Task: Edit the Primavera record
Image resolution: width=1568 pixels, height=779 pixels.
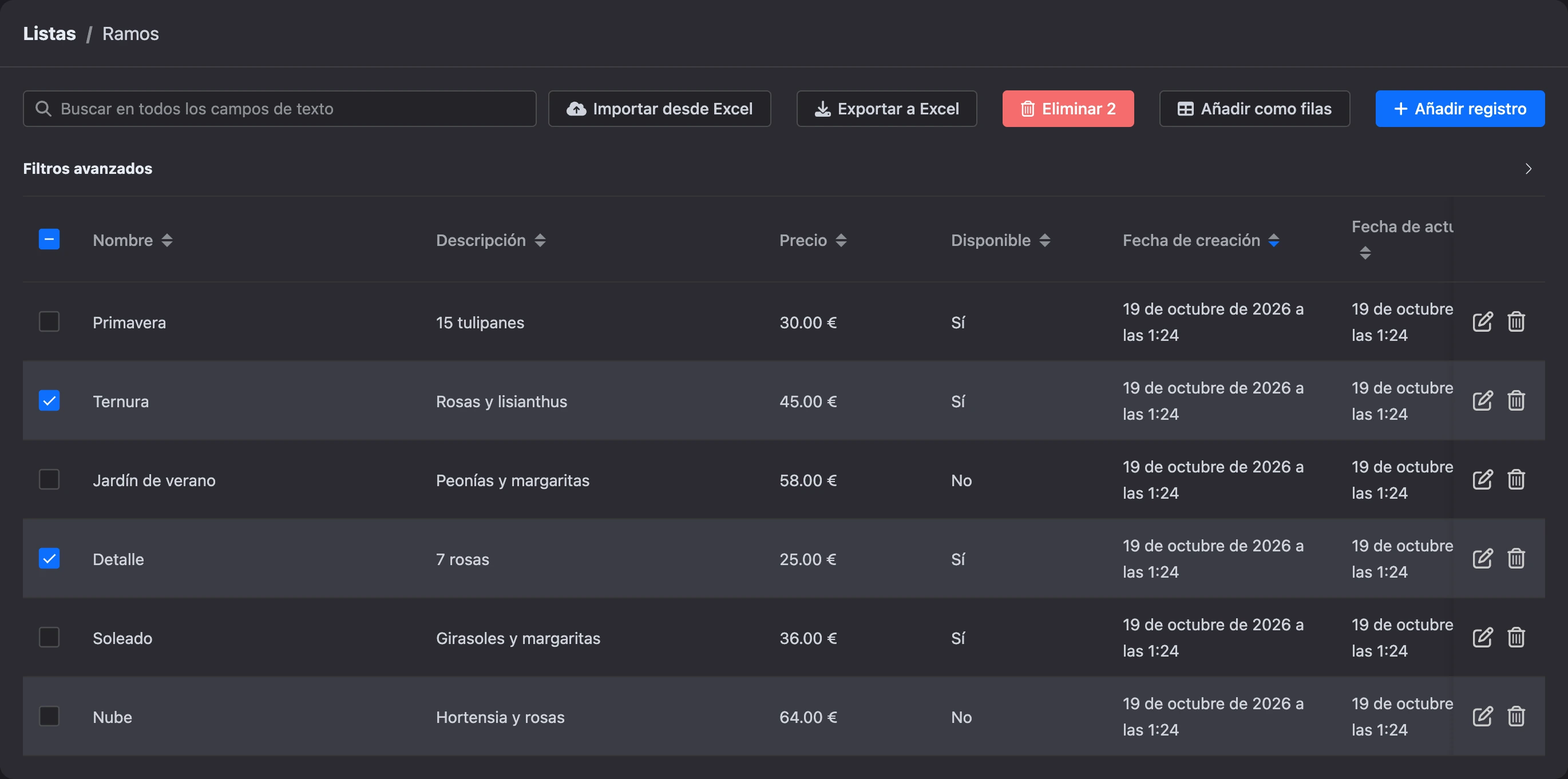Action: (x=1482, y=321)
